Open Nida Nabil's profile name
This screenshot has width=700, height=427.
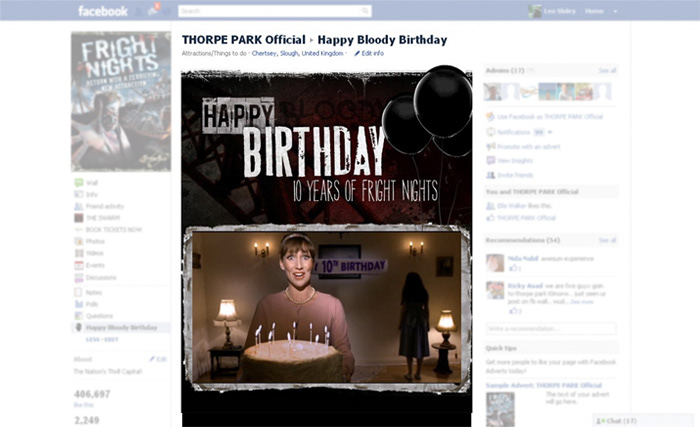pos(523,258)
